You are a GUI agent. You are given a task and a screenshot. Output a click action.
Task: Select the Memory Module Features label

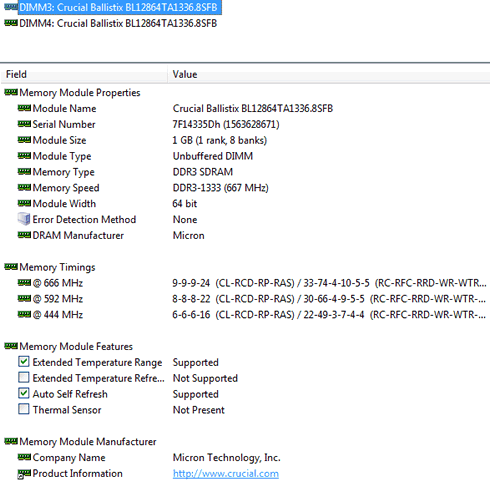[x=76, y=346]
